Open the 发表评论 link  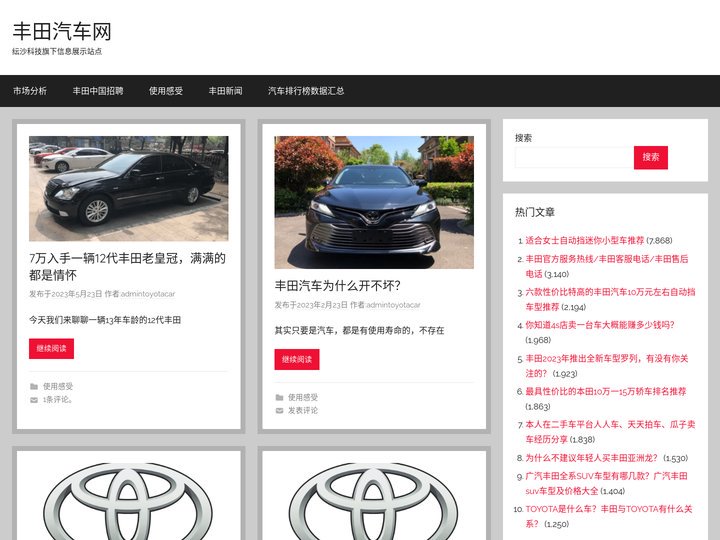click(x=303, y=411)
